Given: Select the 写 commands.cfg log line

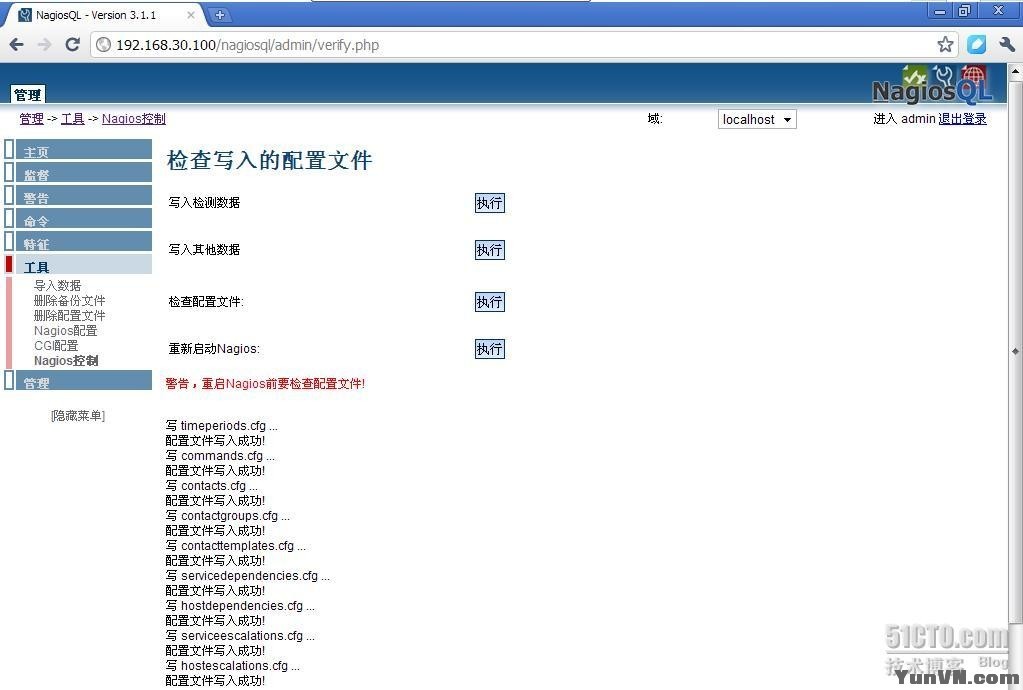Looking at the screenshot, I should (220, 456).
